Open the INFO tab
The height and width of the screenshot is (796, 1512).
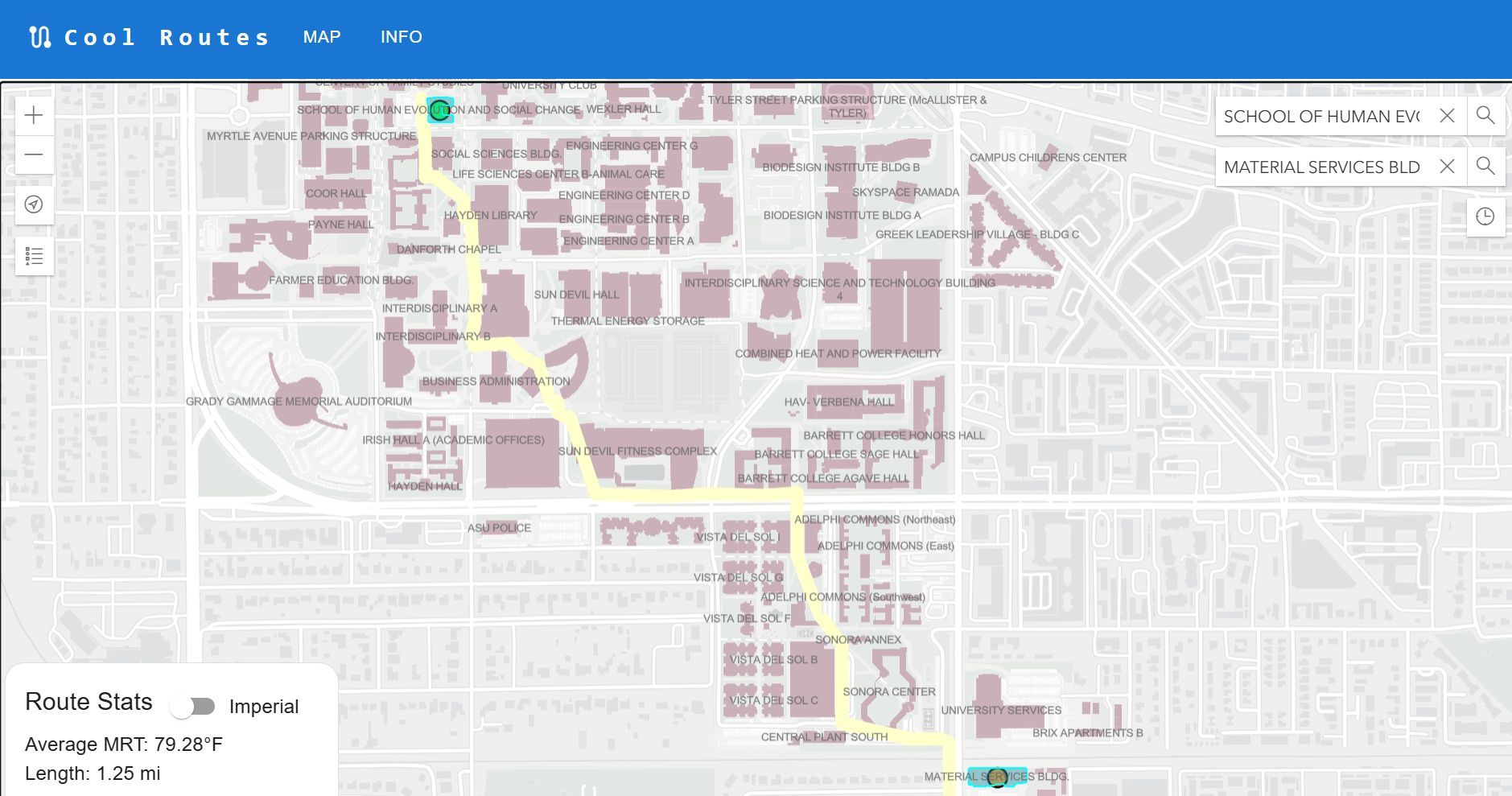(x=401, y=37)
